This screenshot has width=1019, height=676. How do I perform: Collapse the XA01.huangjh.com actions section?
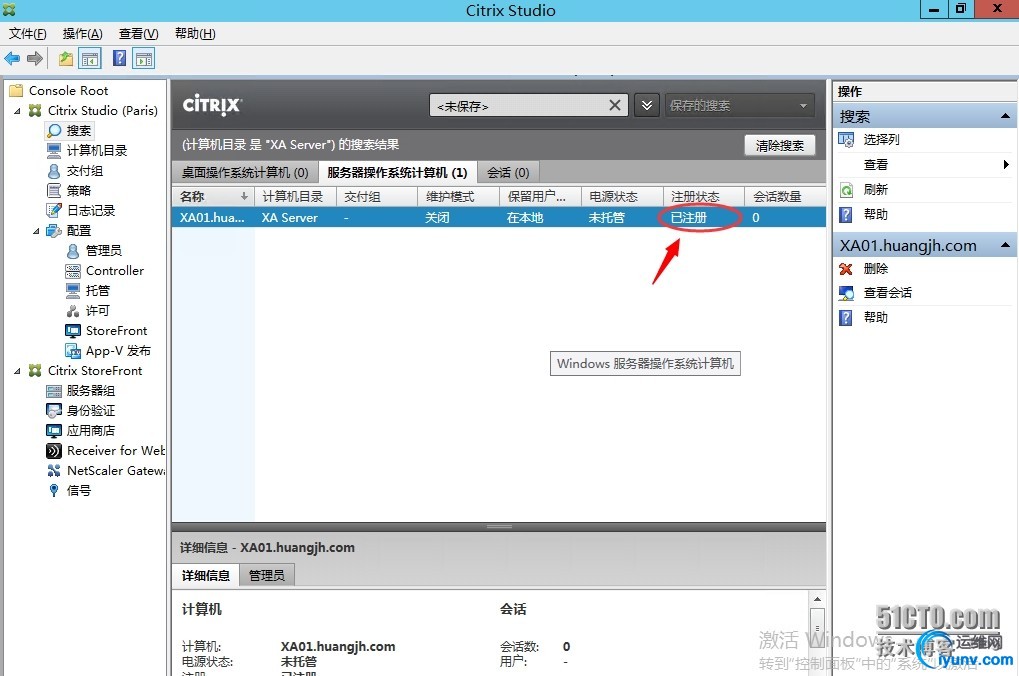(1005, 245)
